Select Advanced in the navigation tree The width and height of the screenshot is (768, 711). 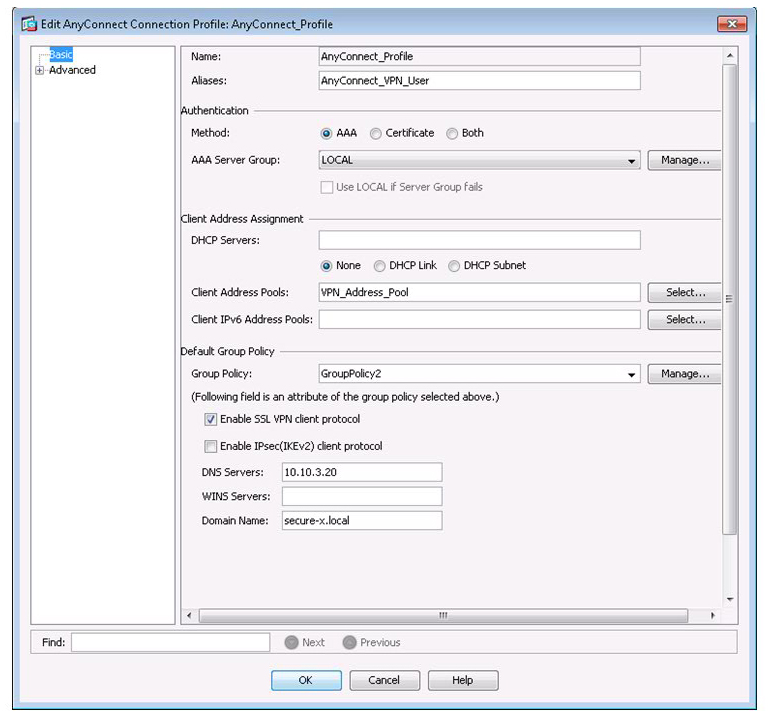(72, 71)
